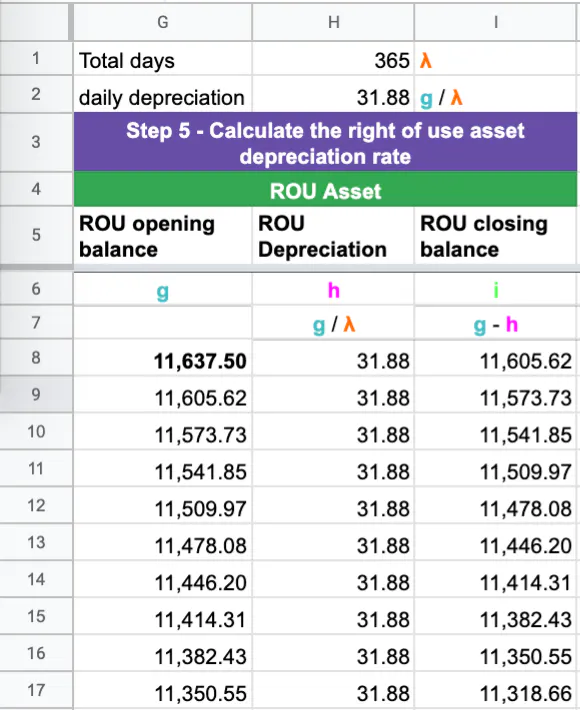Select column G header
The width and height of the screenshot is (580, 710).
click(163, 22)
